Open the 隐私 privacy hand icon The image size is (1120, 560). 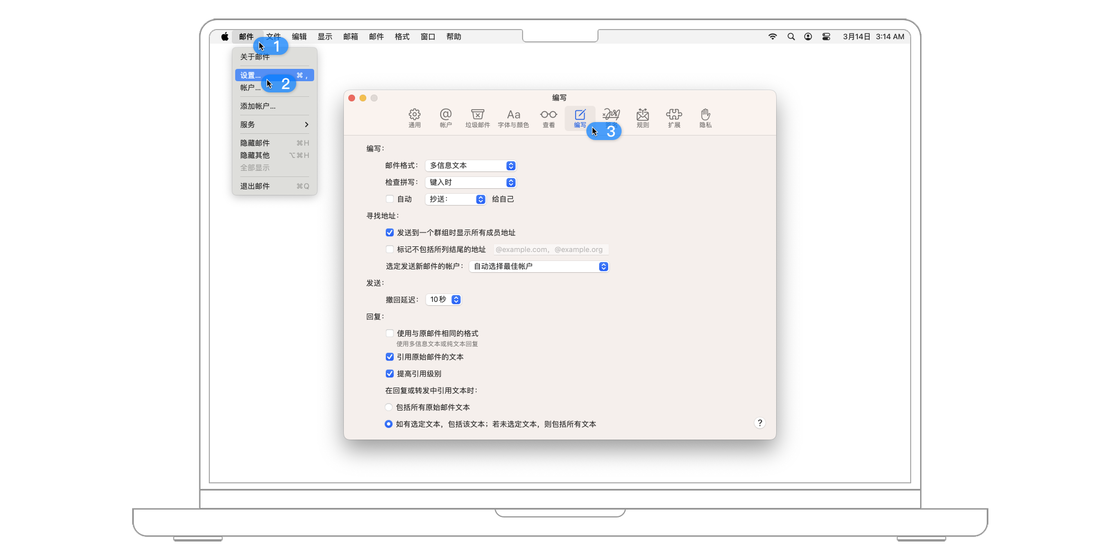[706, 118]
